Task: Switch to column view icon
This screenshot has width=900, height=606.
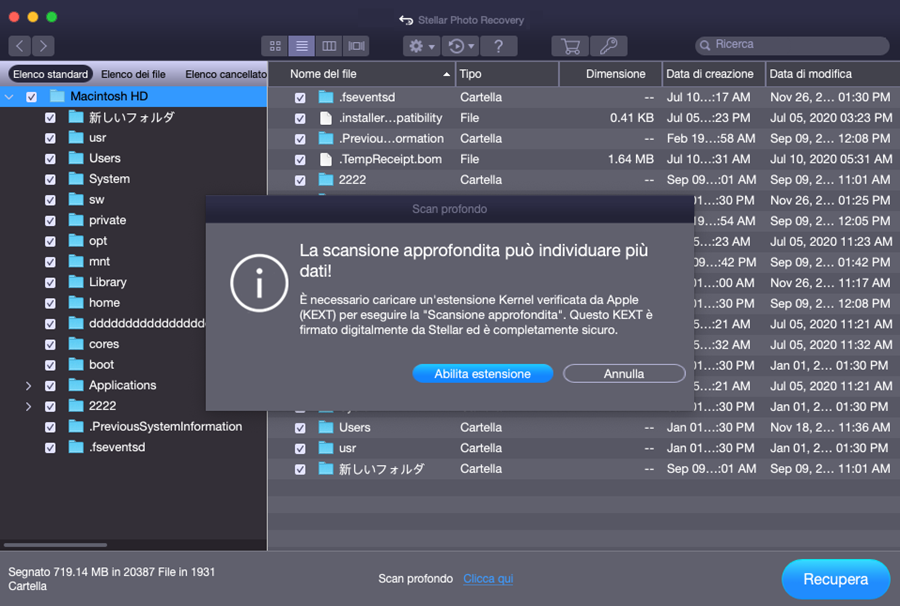Action: tap(328, 46)
